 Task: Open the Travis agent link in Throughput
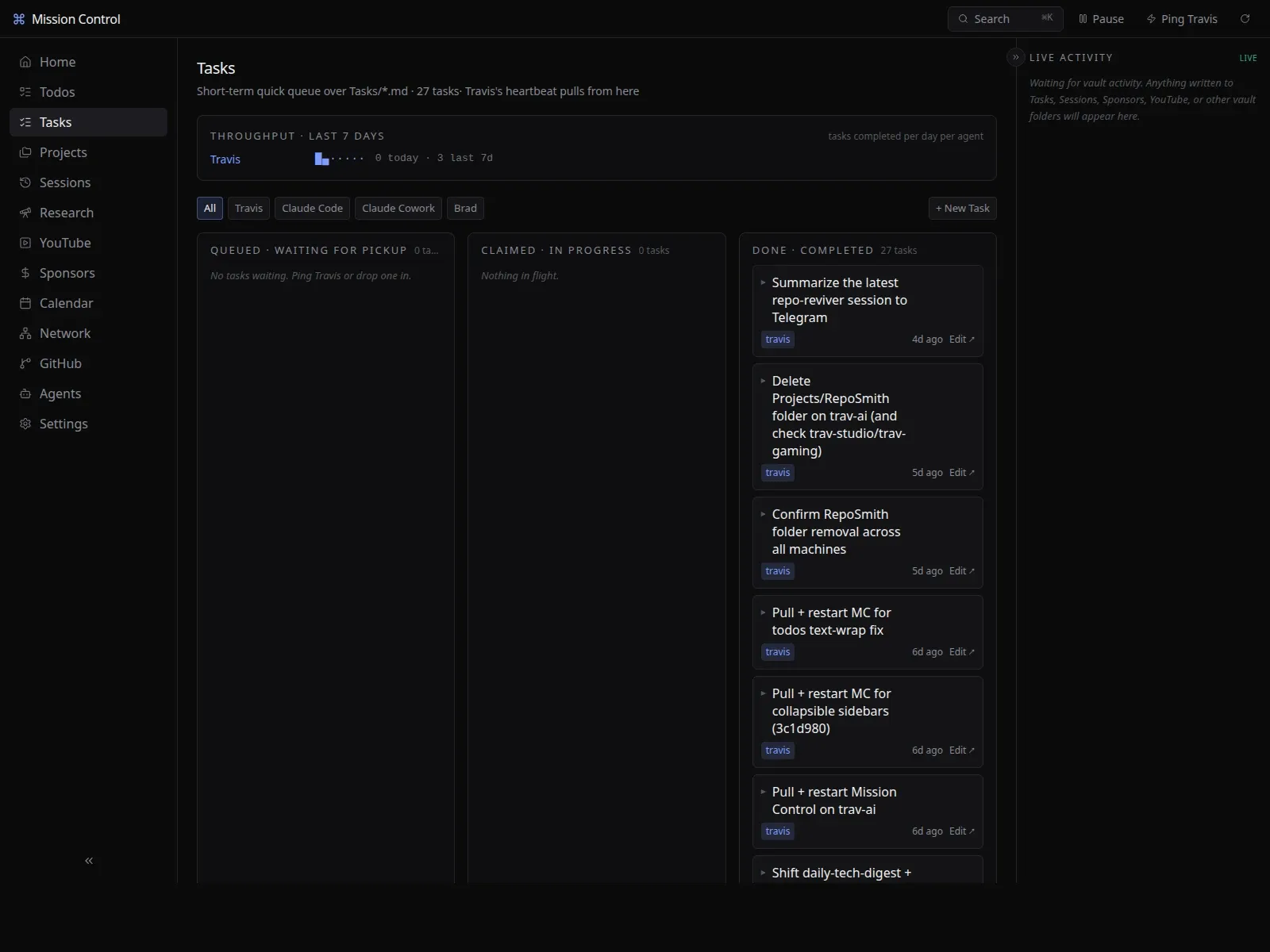(x=225, y=159)
